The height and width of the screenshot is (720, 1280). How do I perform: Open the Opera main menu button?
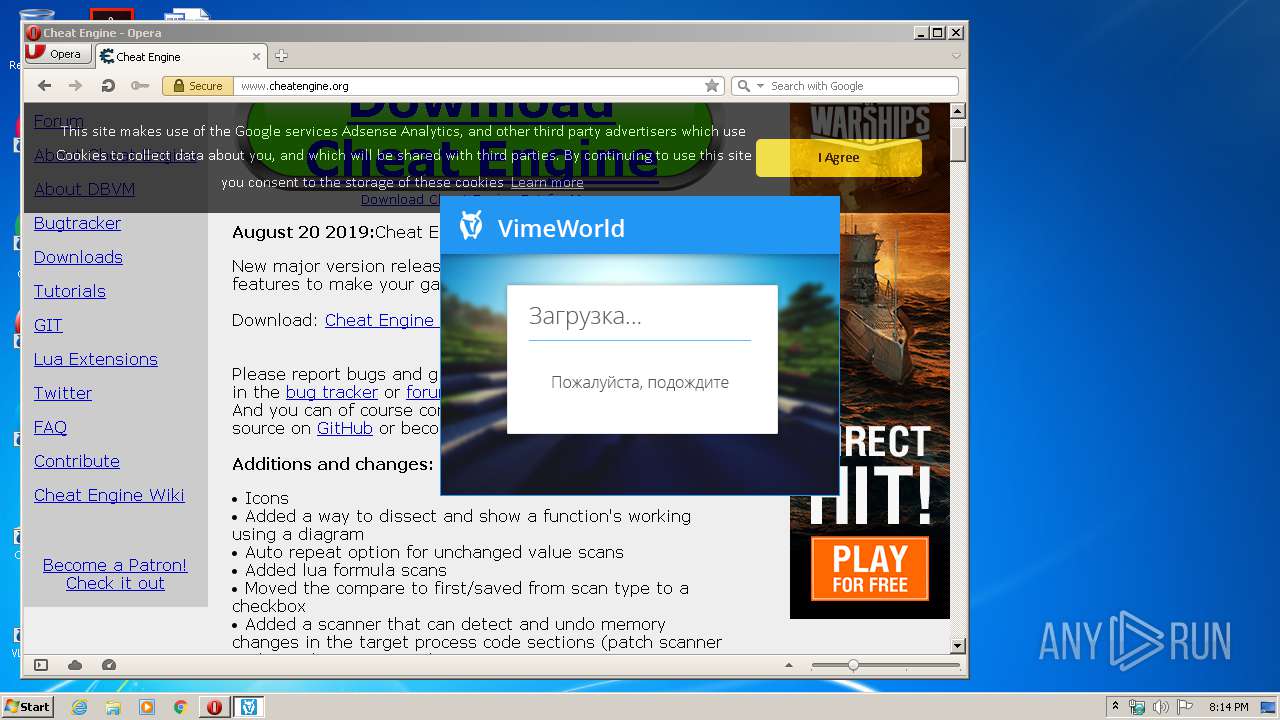point(56,55)
